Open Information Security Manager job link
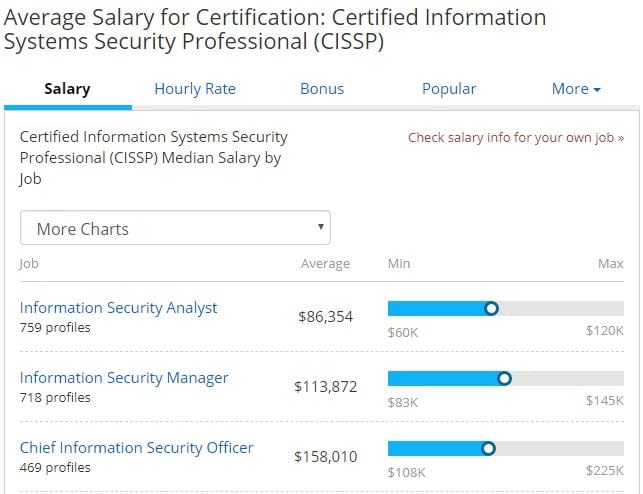The height and width of the screenshot is (494, 643). click(124, 378)
